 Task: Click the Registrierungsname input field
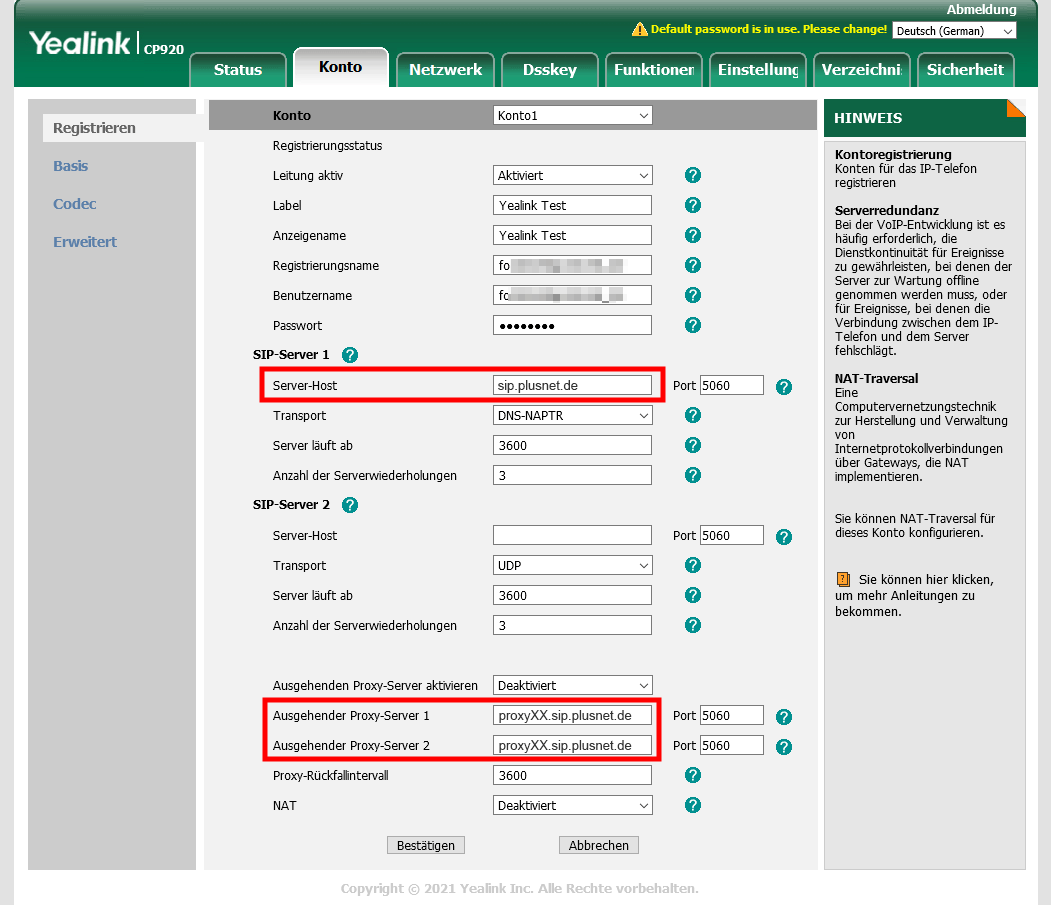pos(572,265)
